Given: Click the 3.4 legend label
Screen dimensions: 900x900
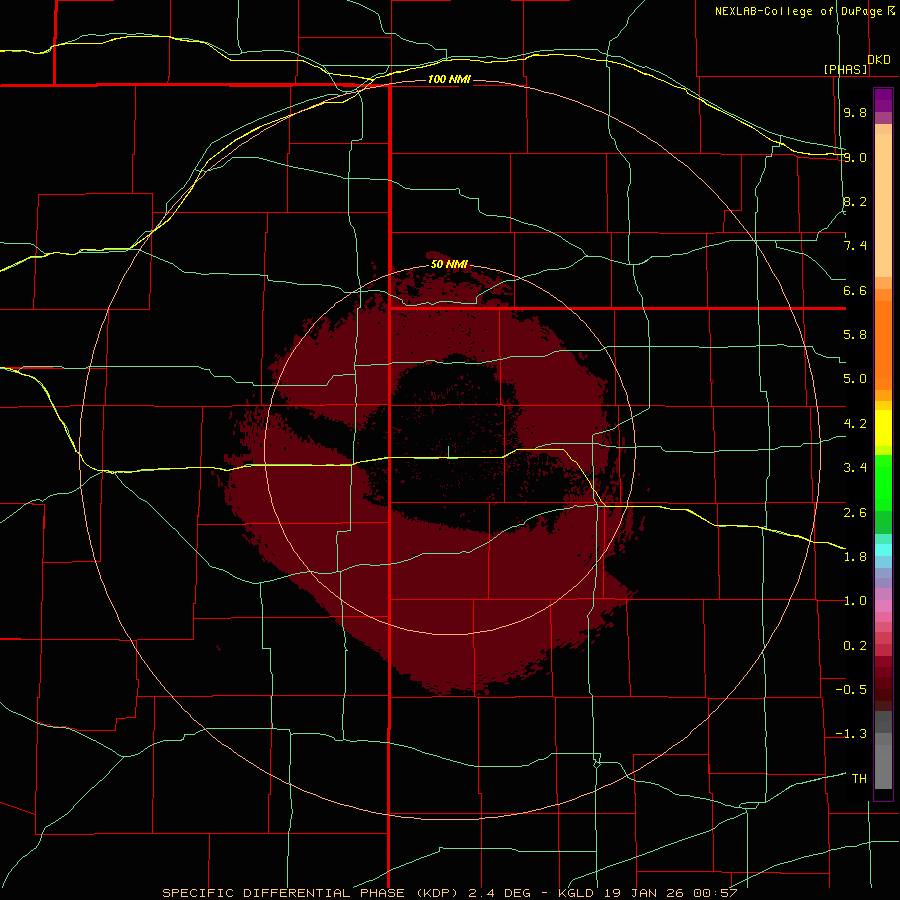Looking at the screenshot, I should point(855,468).
